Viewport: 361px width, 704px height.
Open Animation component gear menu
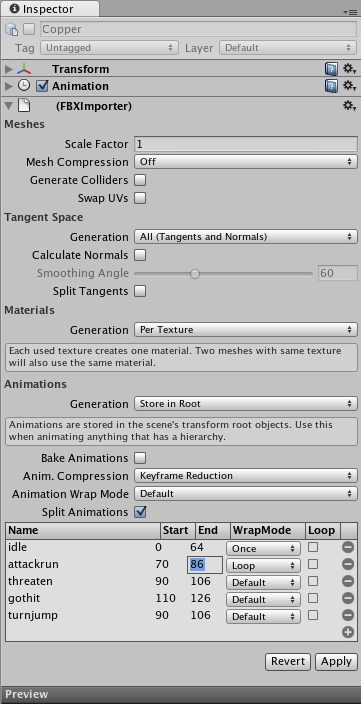coord(349,86)
